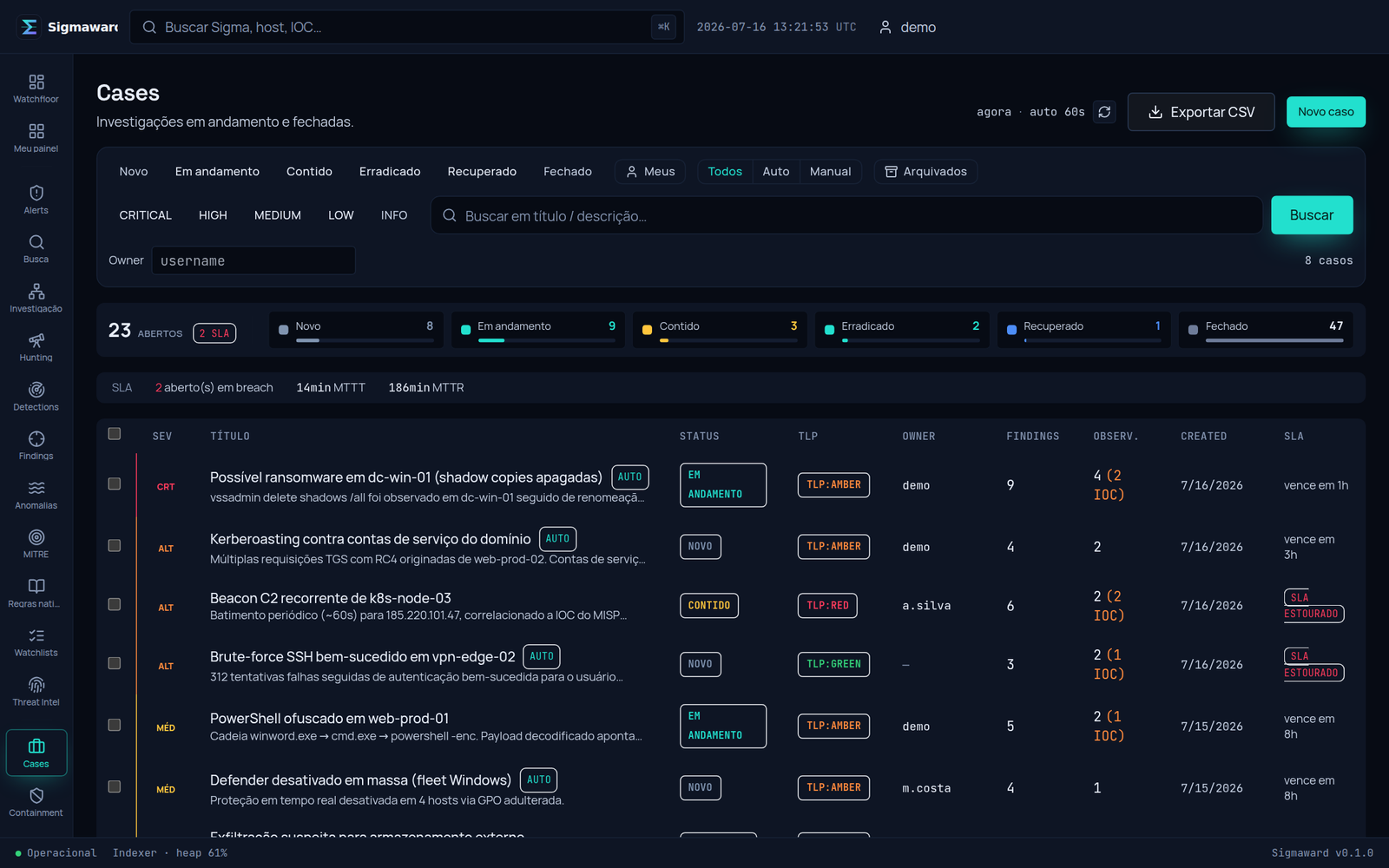Toggle the Arquivados filter
Viewport: 1389px width, 868px height.
(925, 172)
